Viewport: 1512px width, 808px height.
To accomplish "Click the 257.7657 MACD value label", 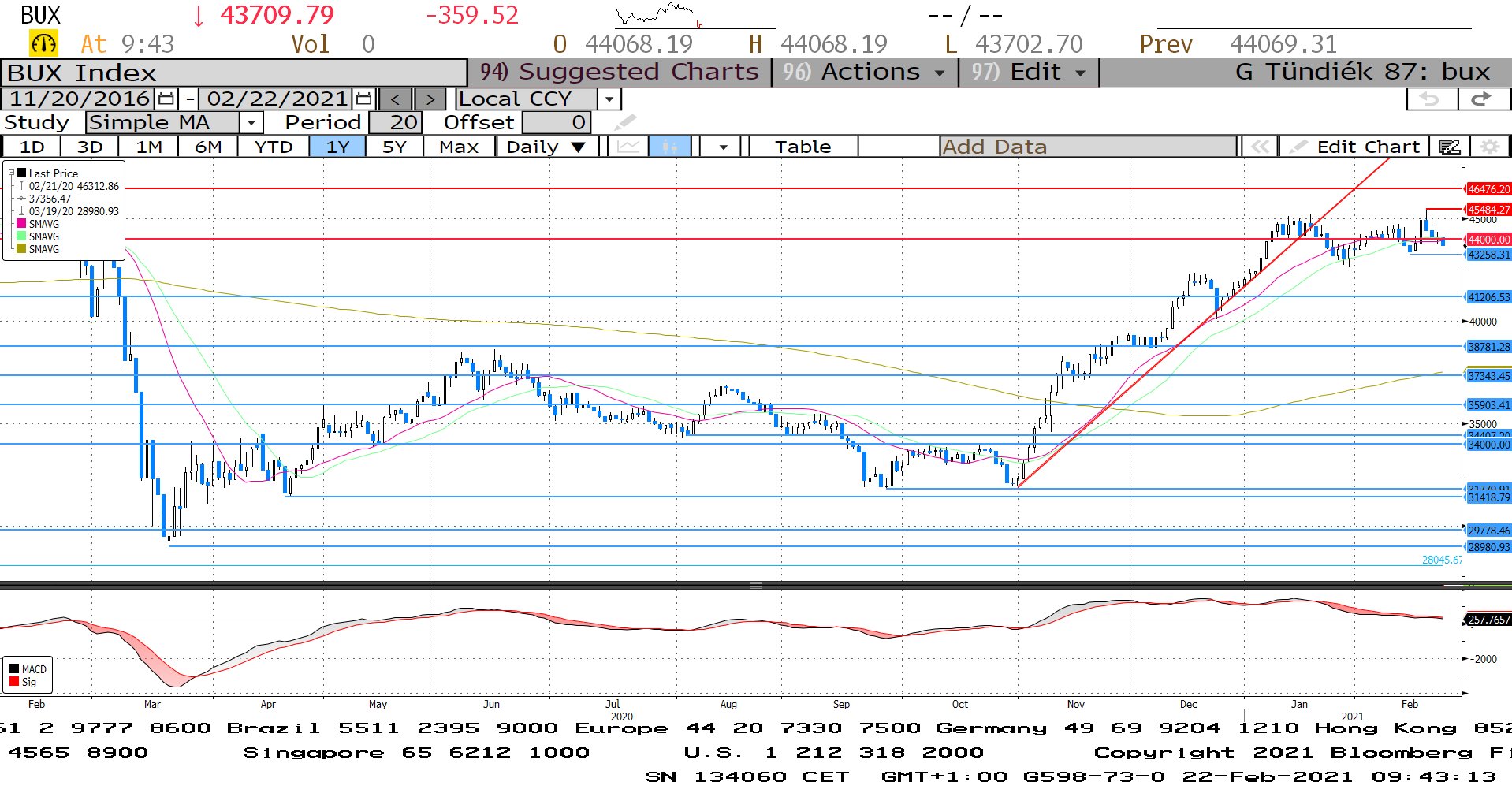I will coord(1488,620).
